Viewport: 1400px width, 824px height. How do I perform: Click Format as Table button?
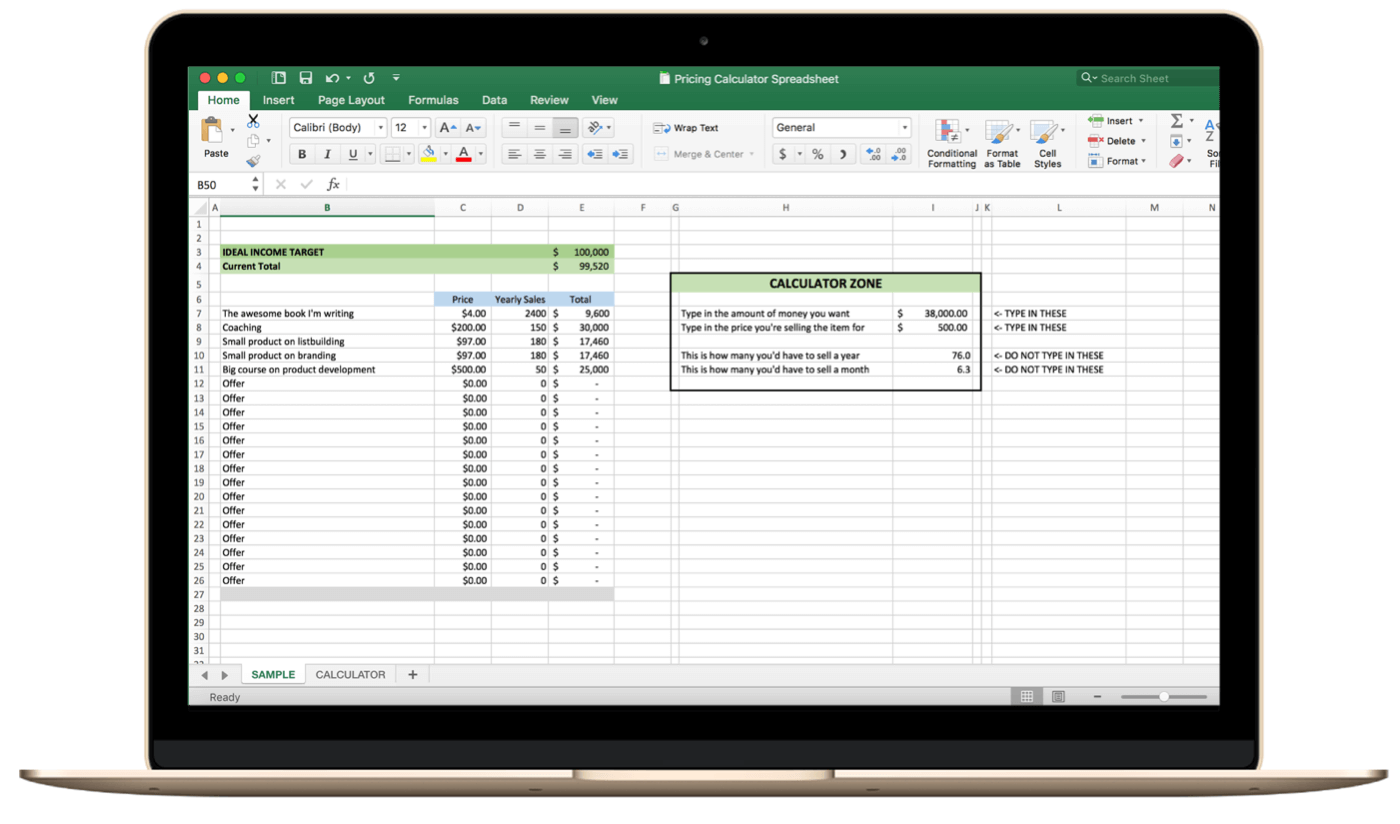click(x=1002, y=144)
